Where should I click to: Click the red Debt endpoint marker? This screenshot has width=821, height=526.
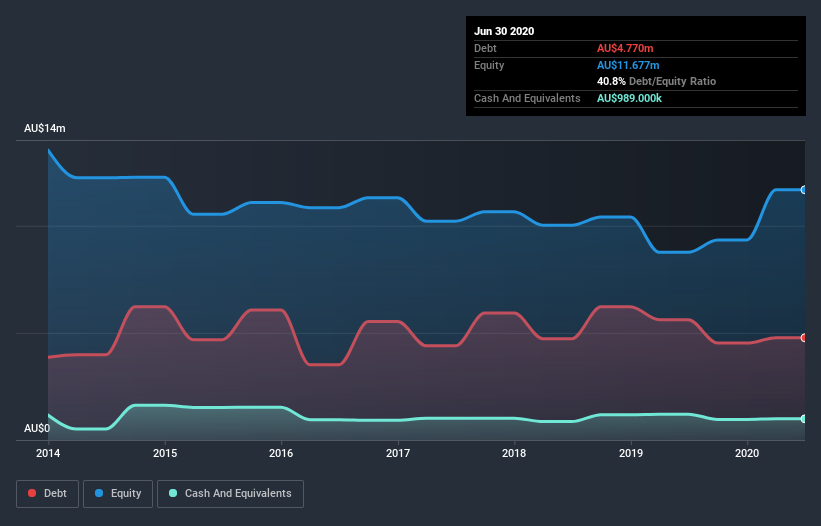804,338
